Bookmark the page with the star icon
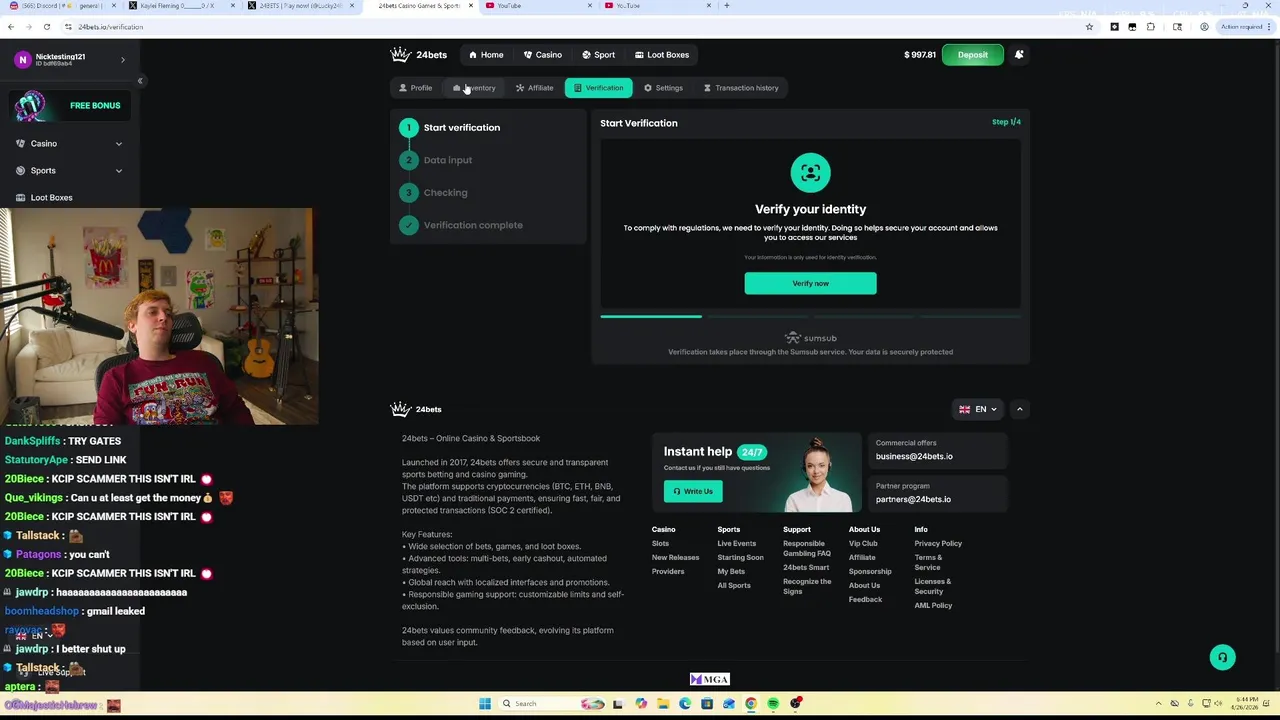1280x720 pixels. [x=1089, y=27]
